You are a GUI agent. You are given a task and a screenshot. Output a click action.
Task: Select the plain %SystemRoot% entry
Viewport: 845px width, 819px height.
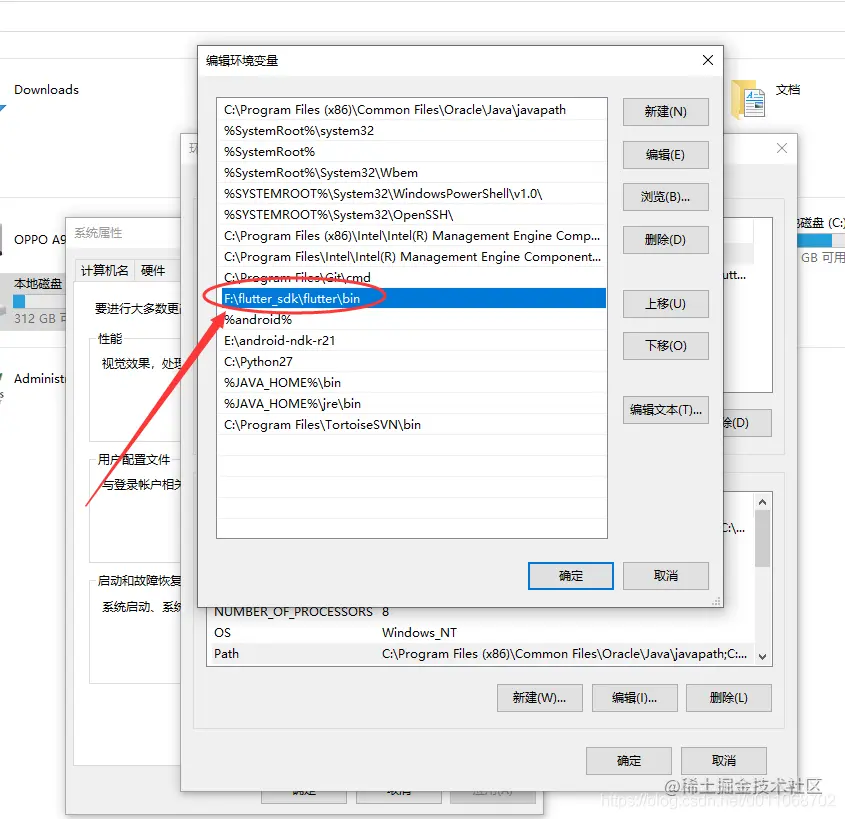coord(412,152)
